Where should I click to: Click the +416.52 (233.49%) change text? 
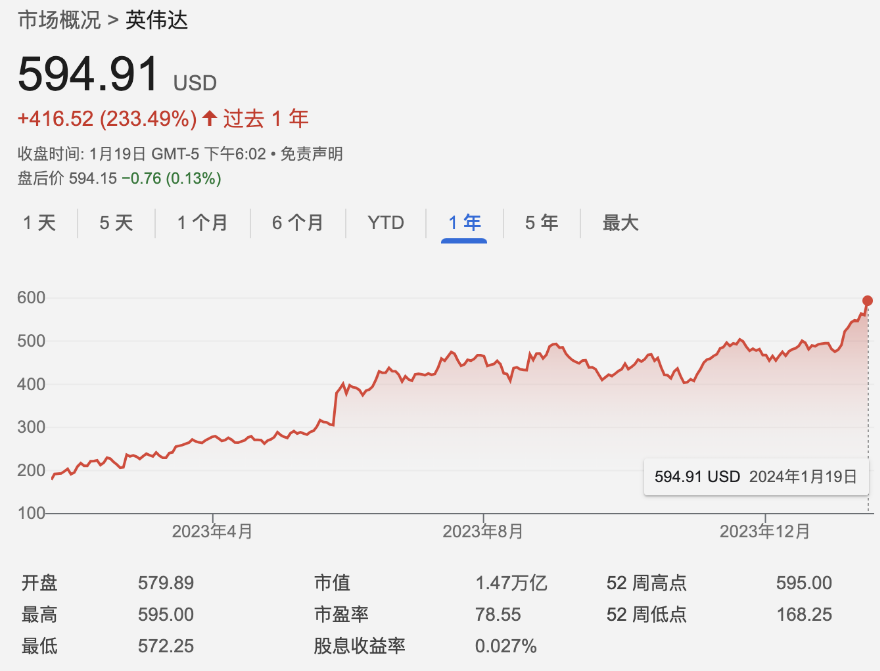107,119
